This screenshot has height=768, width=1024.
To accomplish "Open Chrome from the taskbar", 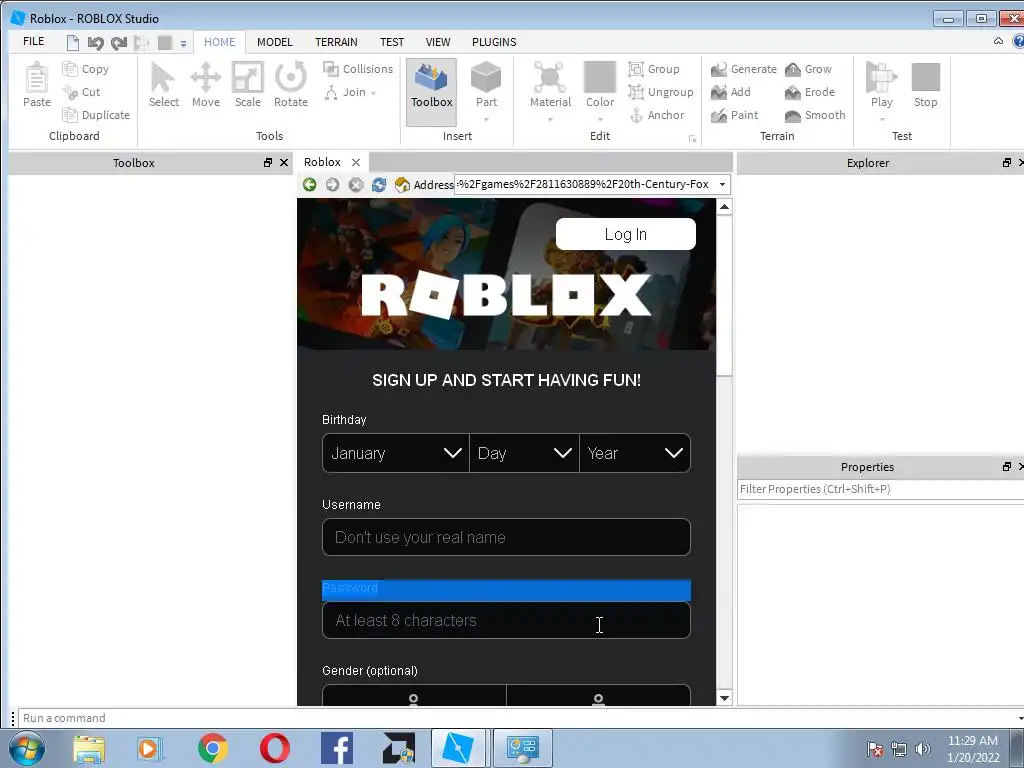I will [x=212, y=748].
